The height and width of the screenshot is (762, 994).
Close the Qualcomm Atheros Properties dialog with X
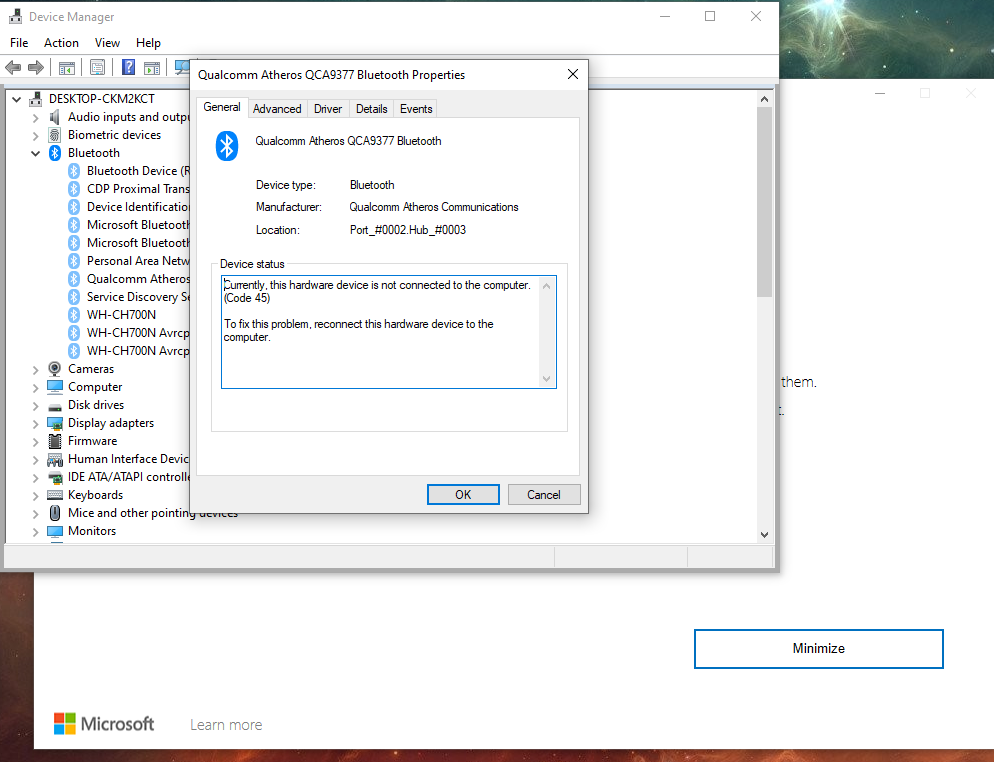573,74
